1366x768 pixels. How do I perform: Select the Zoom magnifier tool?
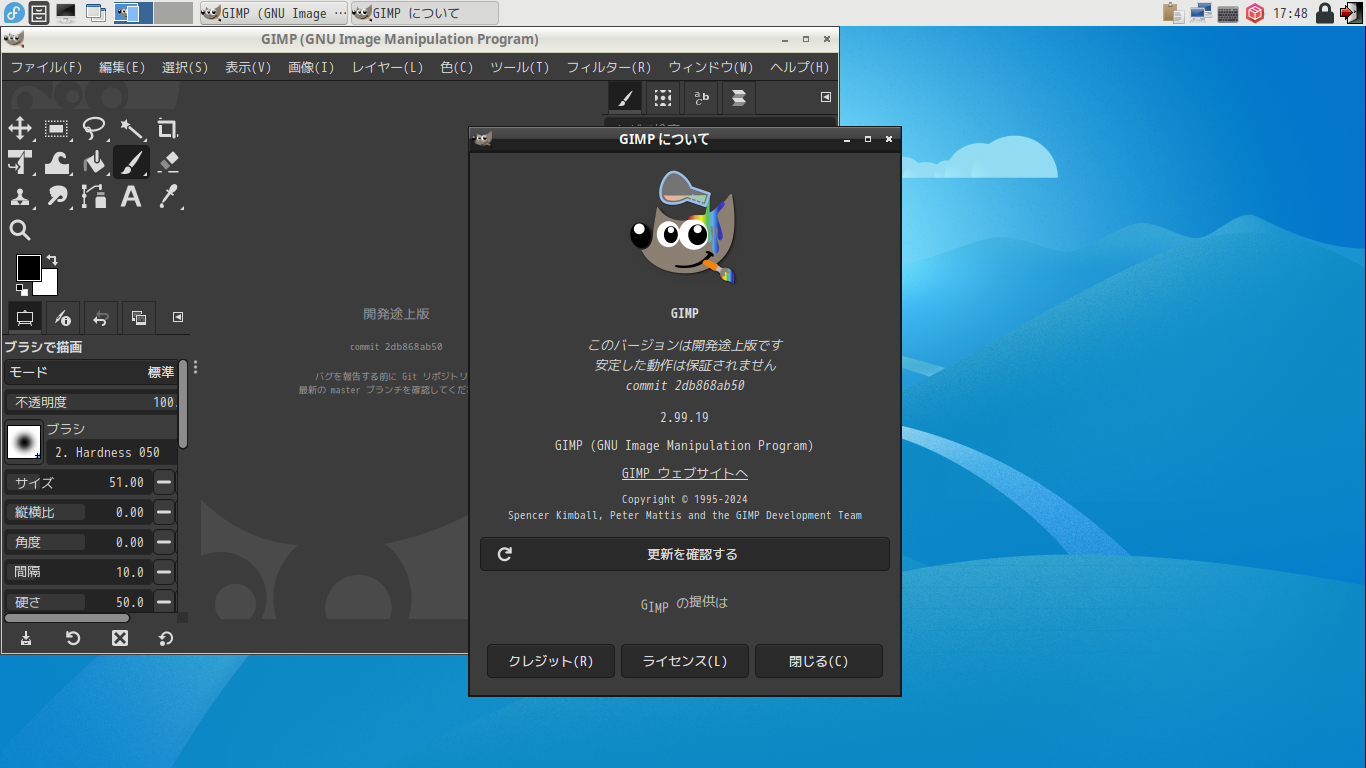tap(20, 230)
